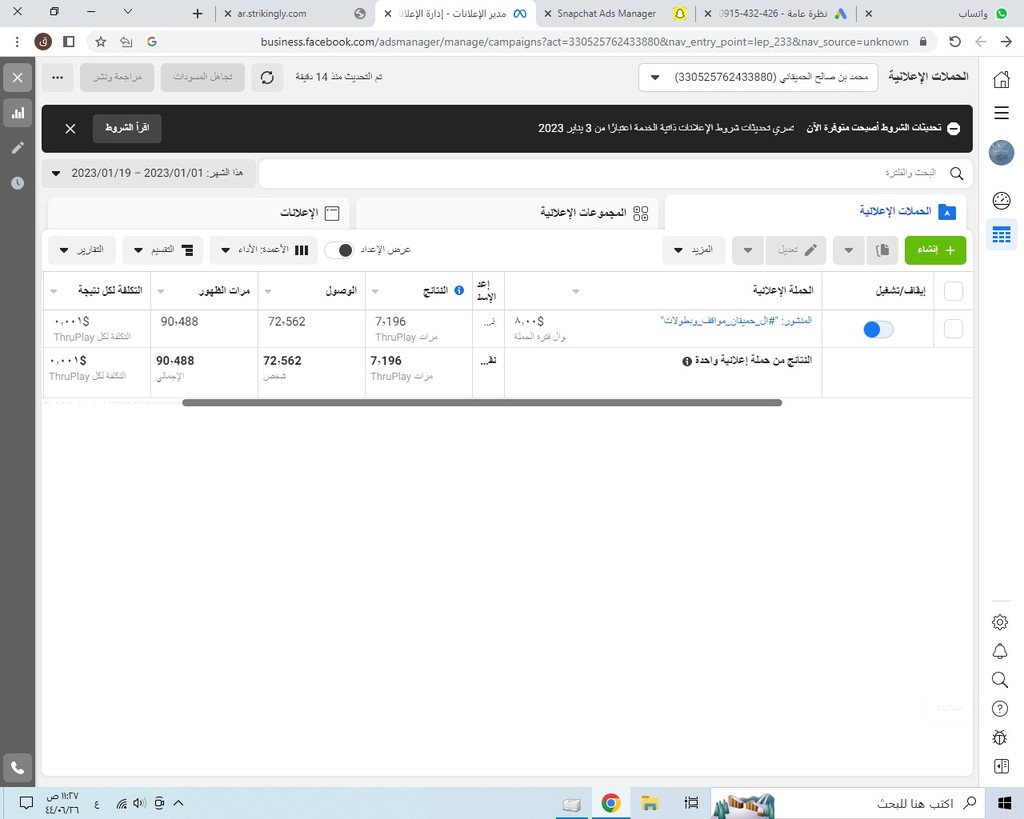Click the البحث والفلترة search filter field
Screen dimensions: 1024x819
tap(616, 173)
